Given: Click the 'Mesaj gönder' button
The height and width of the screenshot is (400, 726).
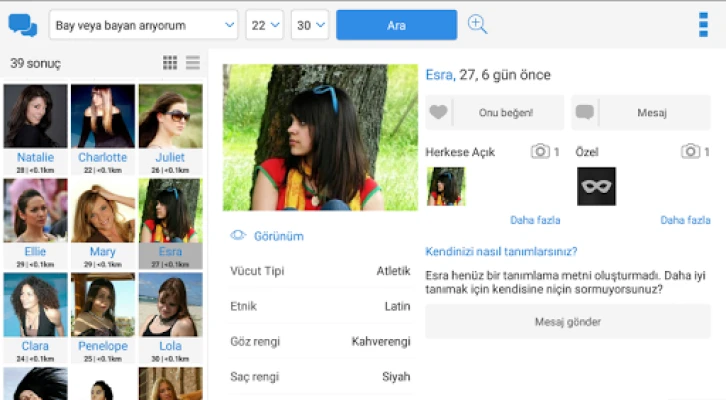Looking at the screenshot, I should [567, 322].
